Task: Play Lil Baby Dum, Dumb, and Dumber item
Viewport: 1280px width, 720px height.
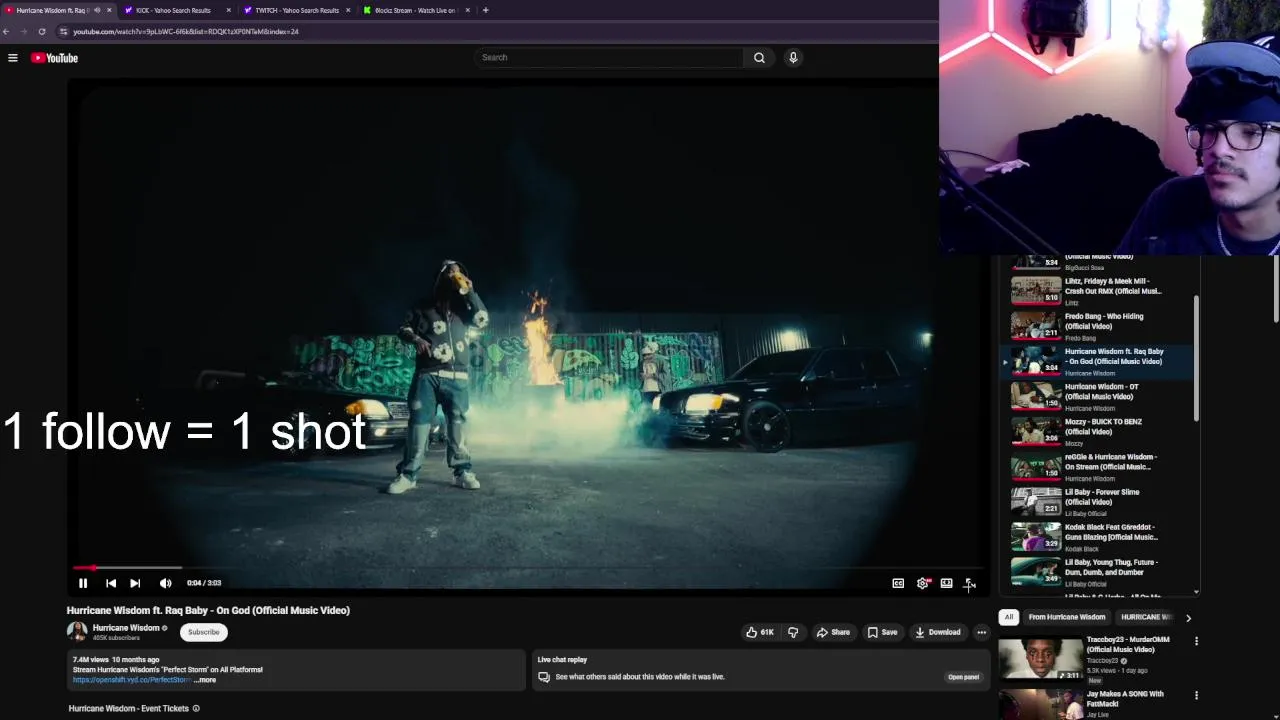Action: [1099, 571]
